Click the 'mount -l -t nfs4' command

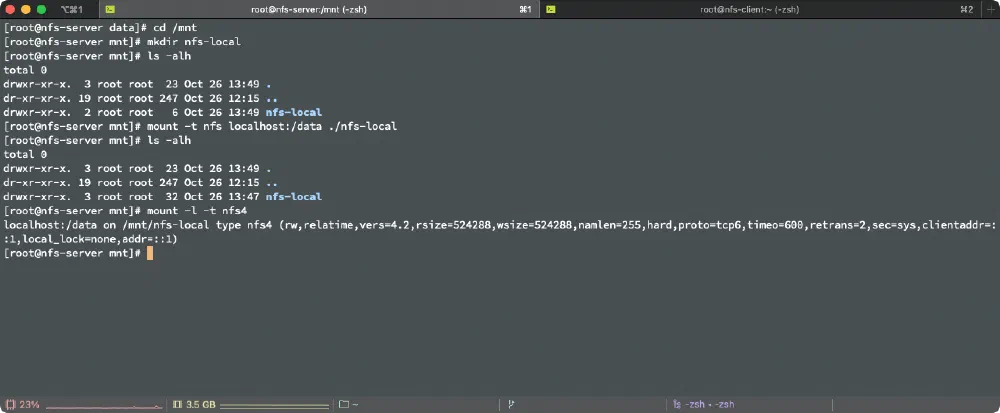click(x=197, y=210)
